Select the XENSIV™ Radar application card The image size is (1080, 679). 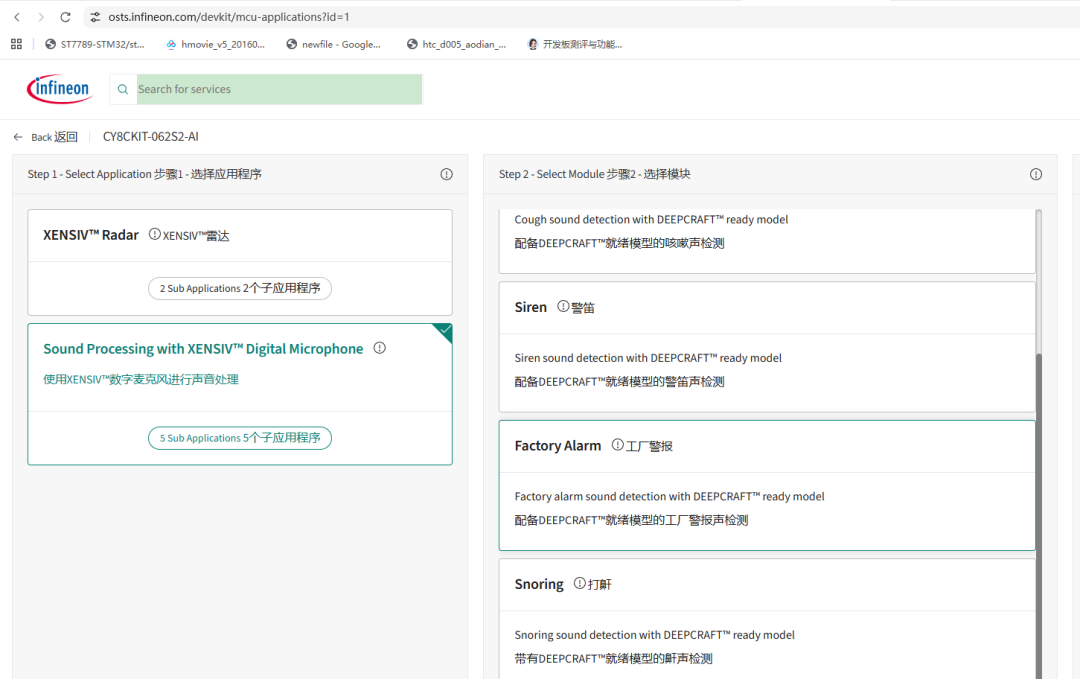[240, 262]
